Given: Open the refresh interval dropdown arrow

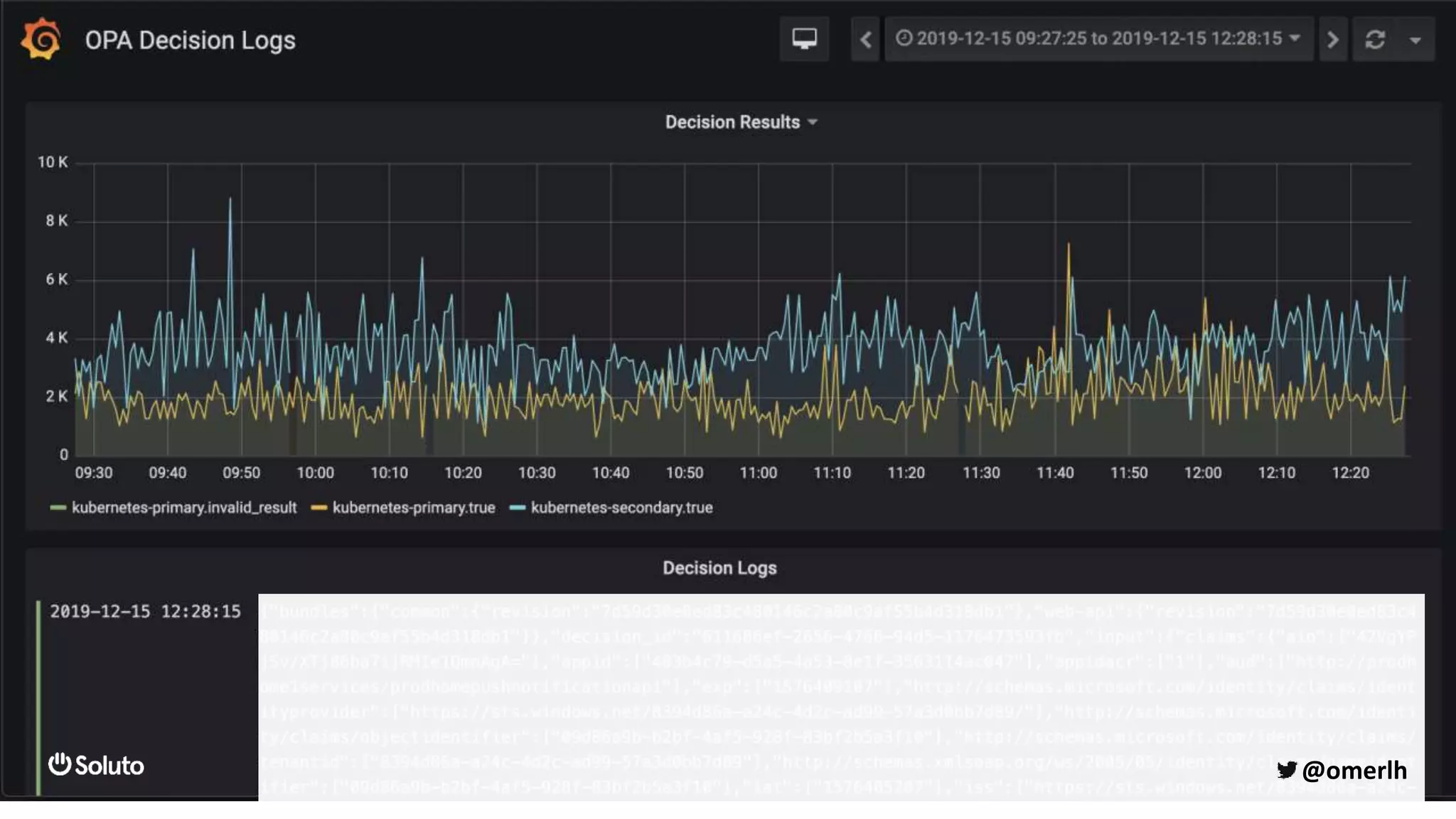Looking at the screenshot, I should [1415, 40].
